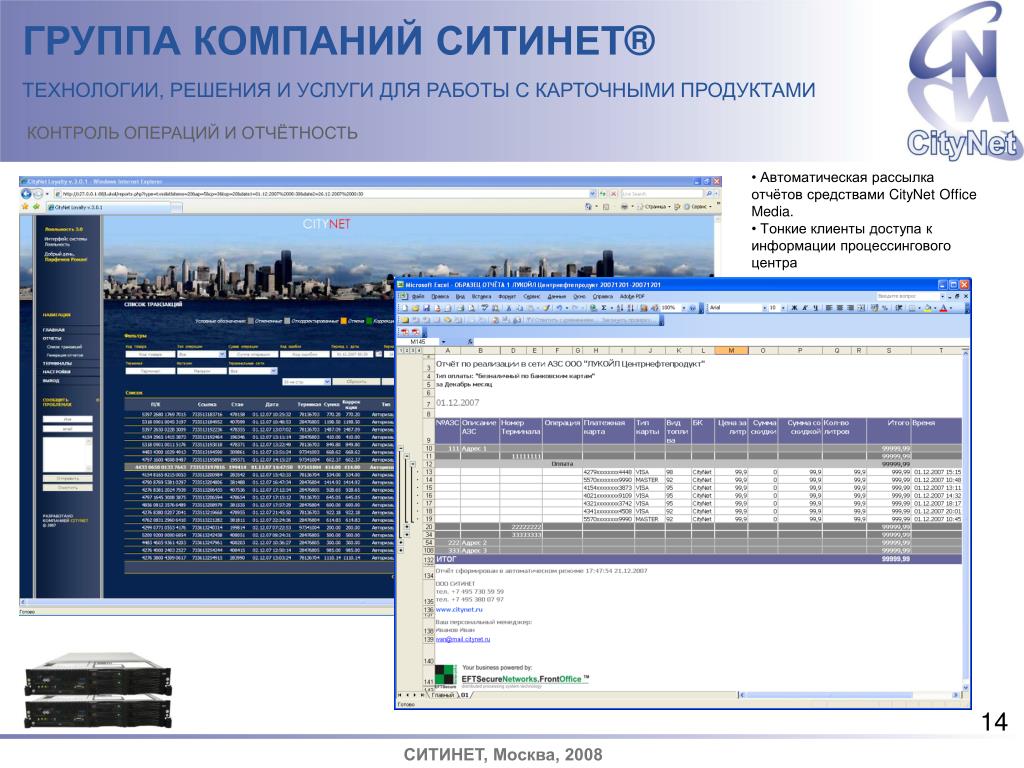The image size is (1024, 768).
Task: Click Print icon in Excel standard toolbar
Action: click(x=460, y=308)
